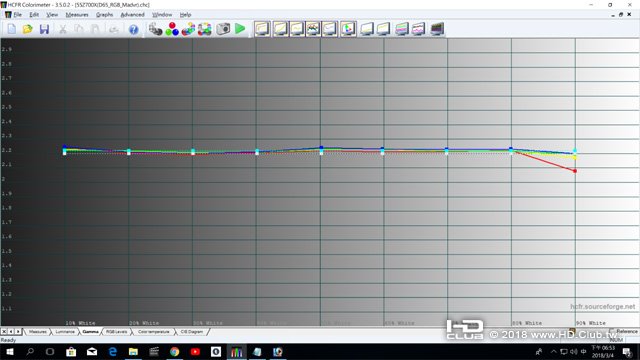Toggle the luminance graph view button
640x360 pixels.
coord(262,29)
